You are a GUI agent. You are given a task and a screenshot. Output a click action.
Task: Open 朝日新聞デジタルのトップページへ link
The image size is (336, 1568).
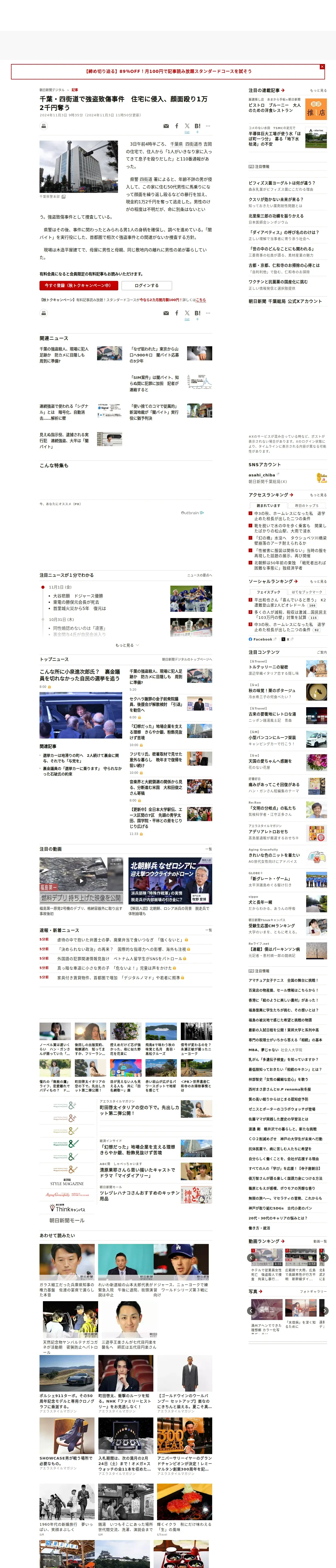click(187, 659)
